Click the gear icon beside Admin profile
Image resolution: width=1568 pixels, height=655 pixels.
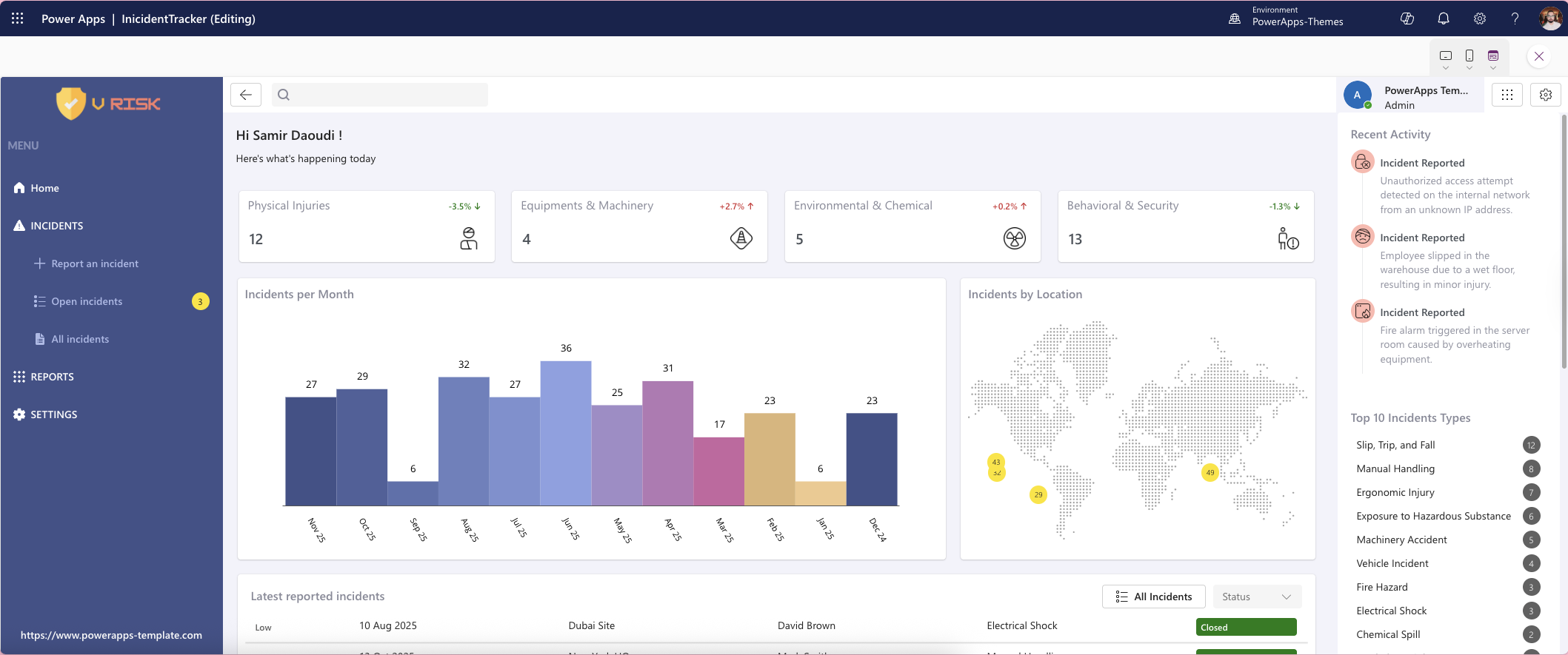(1546, 95)
